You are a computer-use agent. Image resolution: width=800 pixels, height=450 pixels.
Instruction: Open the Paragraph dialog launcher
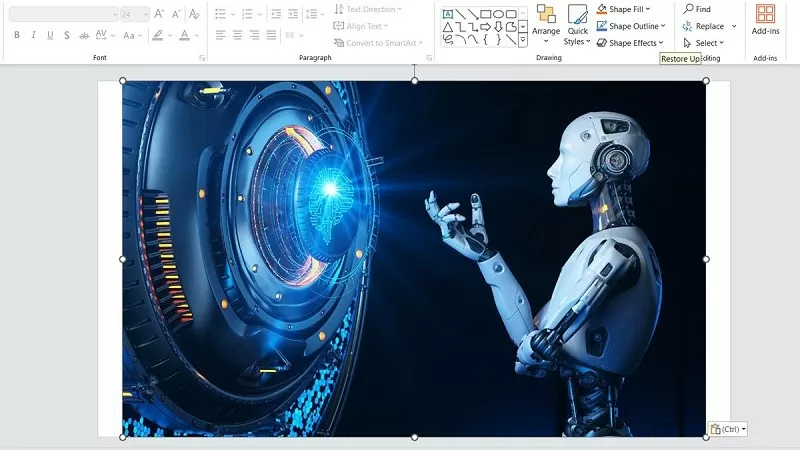point(429,58)
